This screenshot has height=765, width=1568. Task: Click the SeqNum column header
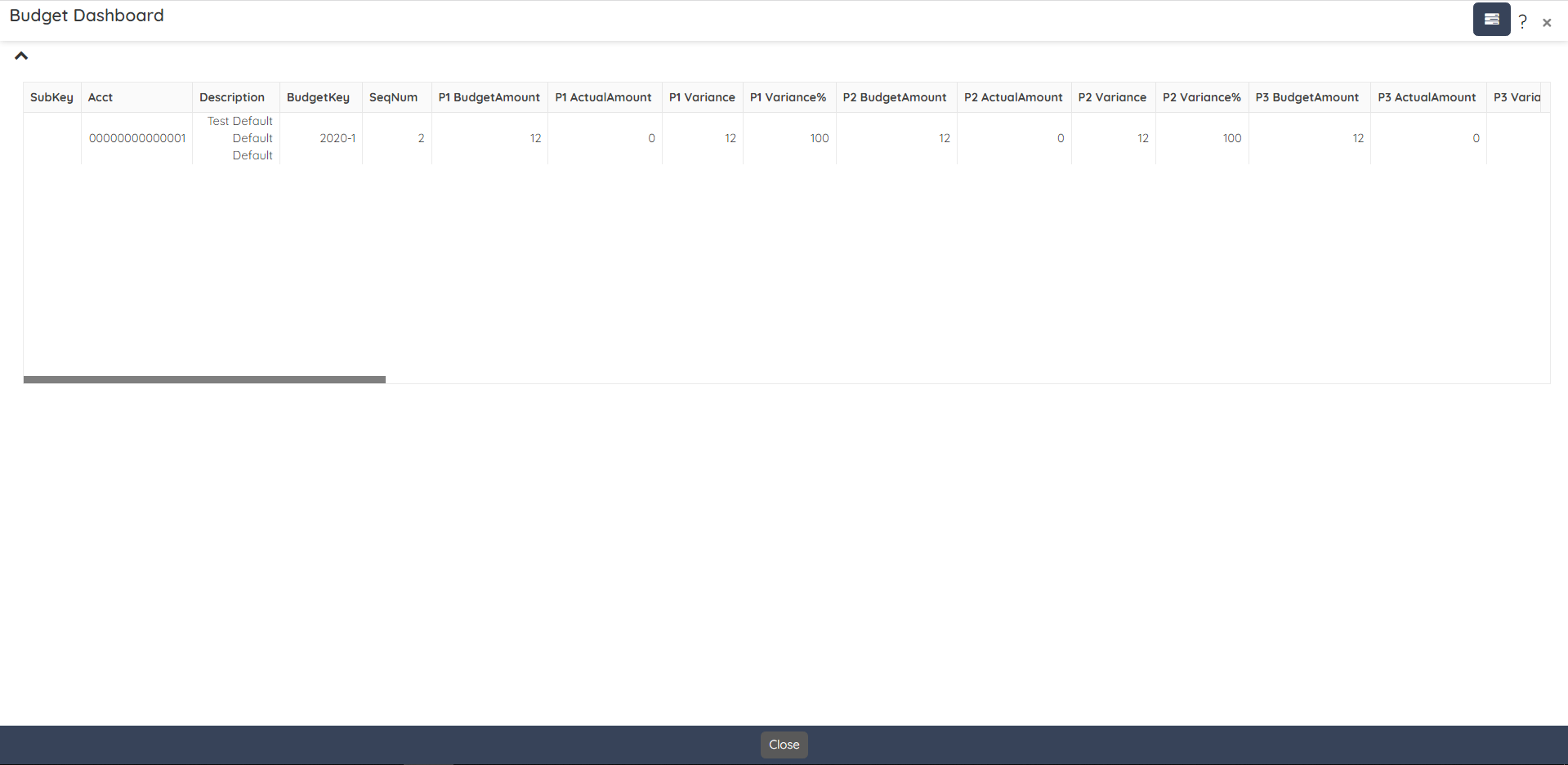coord(393,97)
